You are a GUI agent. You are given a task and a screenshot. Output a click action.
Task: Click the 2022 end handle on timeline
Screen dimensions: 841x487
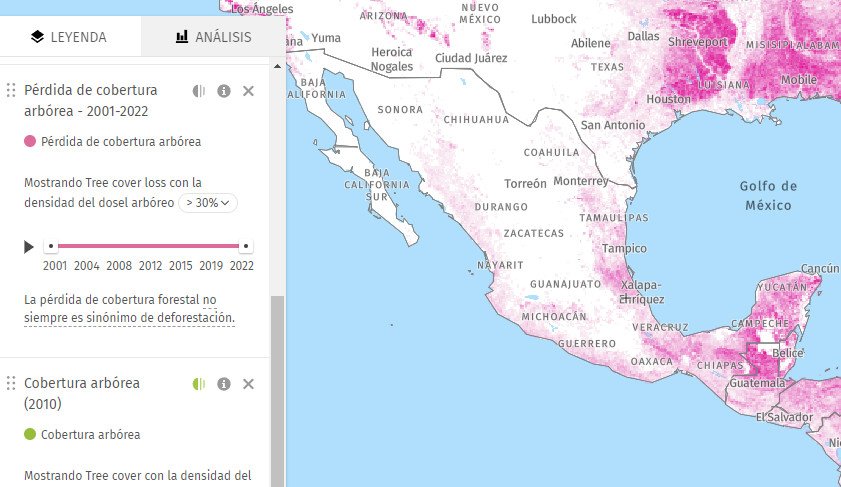[x=246, y=245]
